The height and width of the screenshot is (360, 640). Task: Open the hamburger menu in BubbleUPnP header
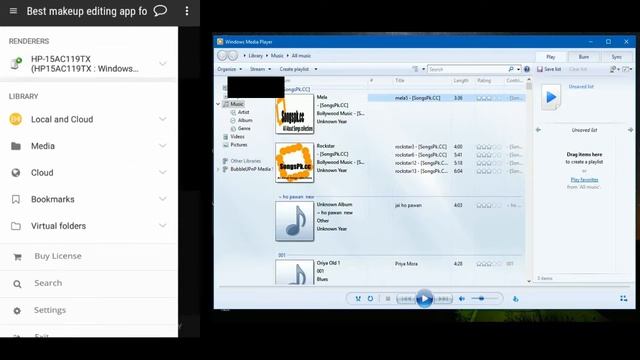[x=13, y=11]
